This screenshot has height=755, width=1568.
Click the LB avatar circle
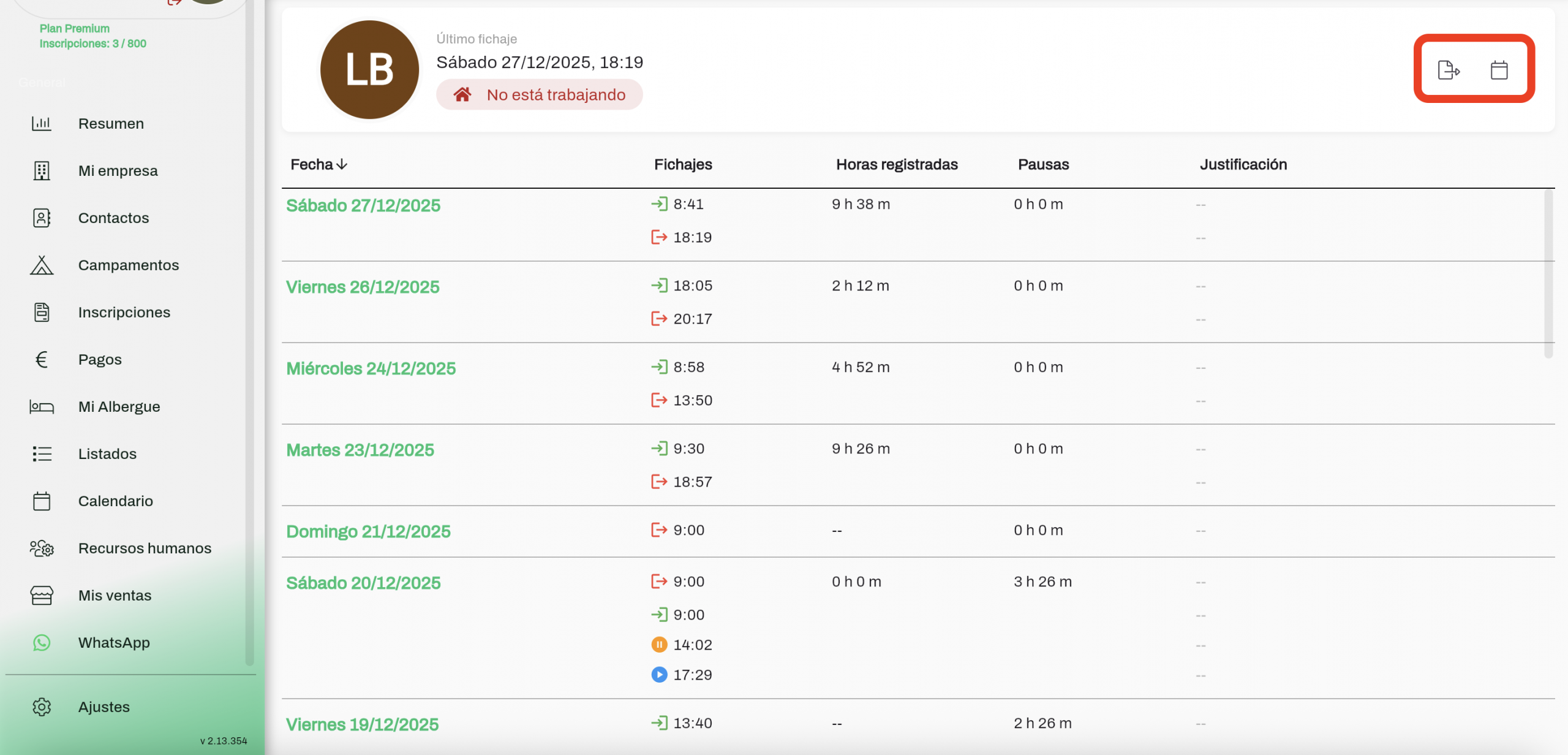(369, 70)
